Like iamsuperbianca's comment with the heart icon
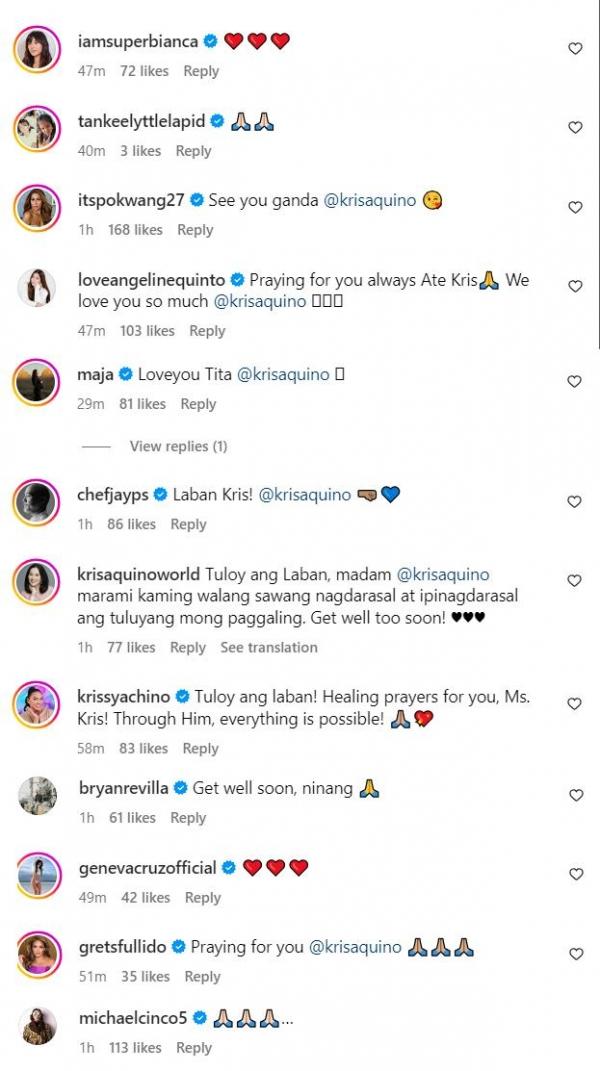 575,48
